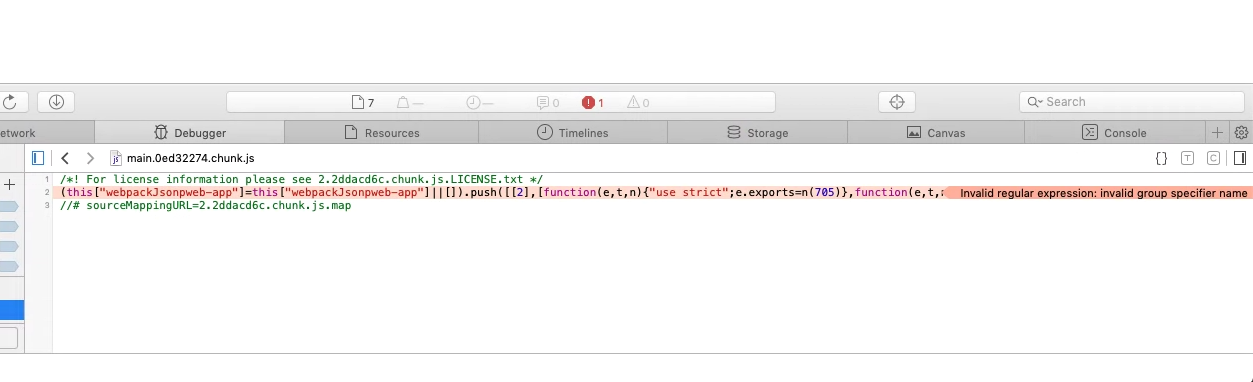Go forward in the file history
This screenshot has width=1253, height=382.
click(90, 158)
